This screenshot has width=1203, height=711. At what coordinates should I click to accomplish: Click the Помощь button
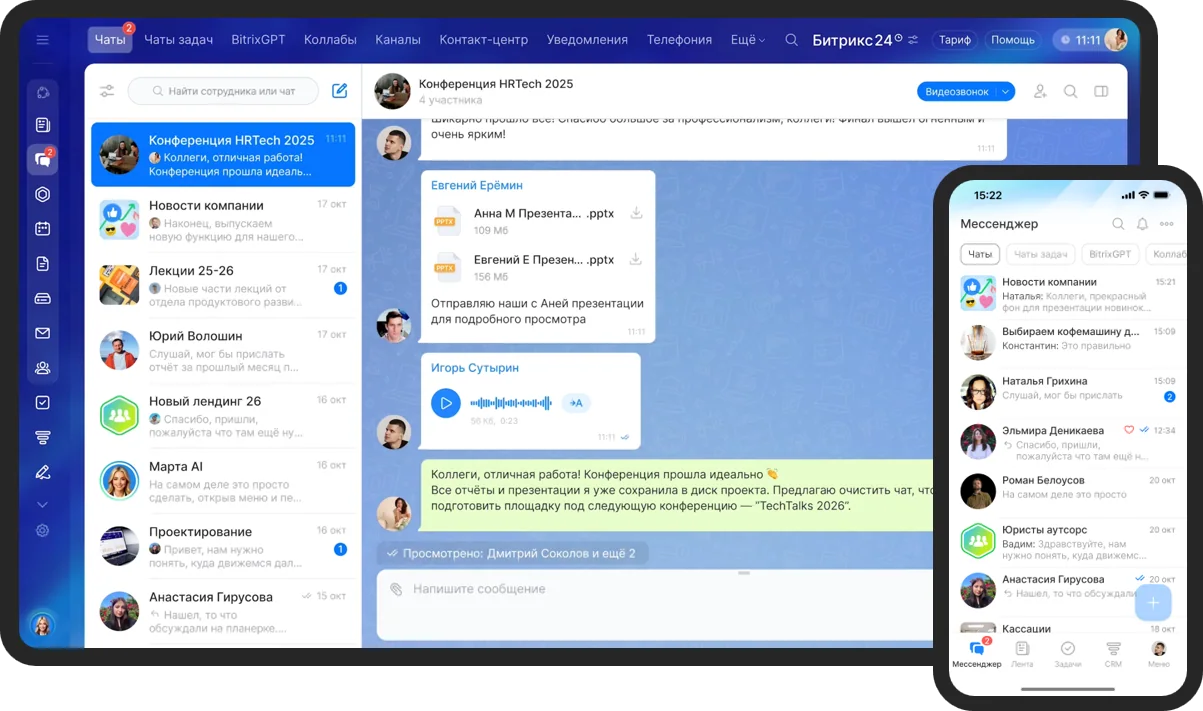[x=1012, y=40]
